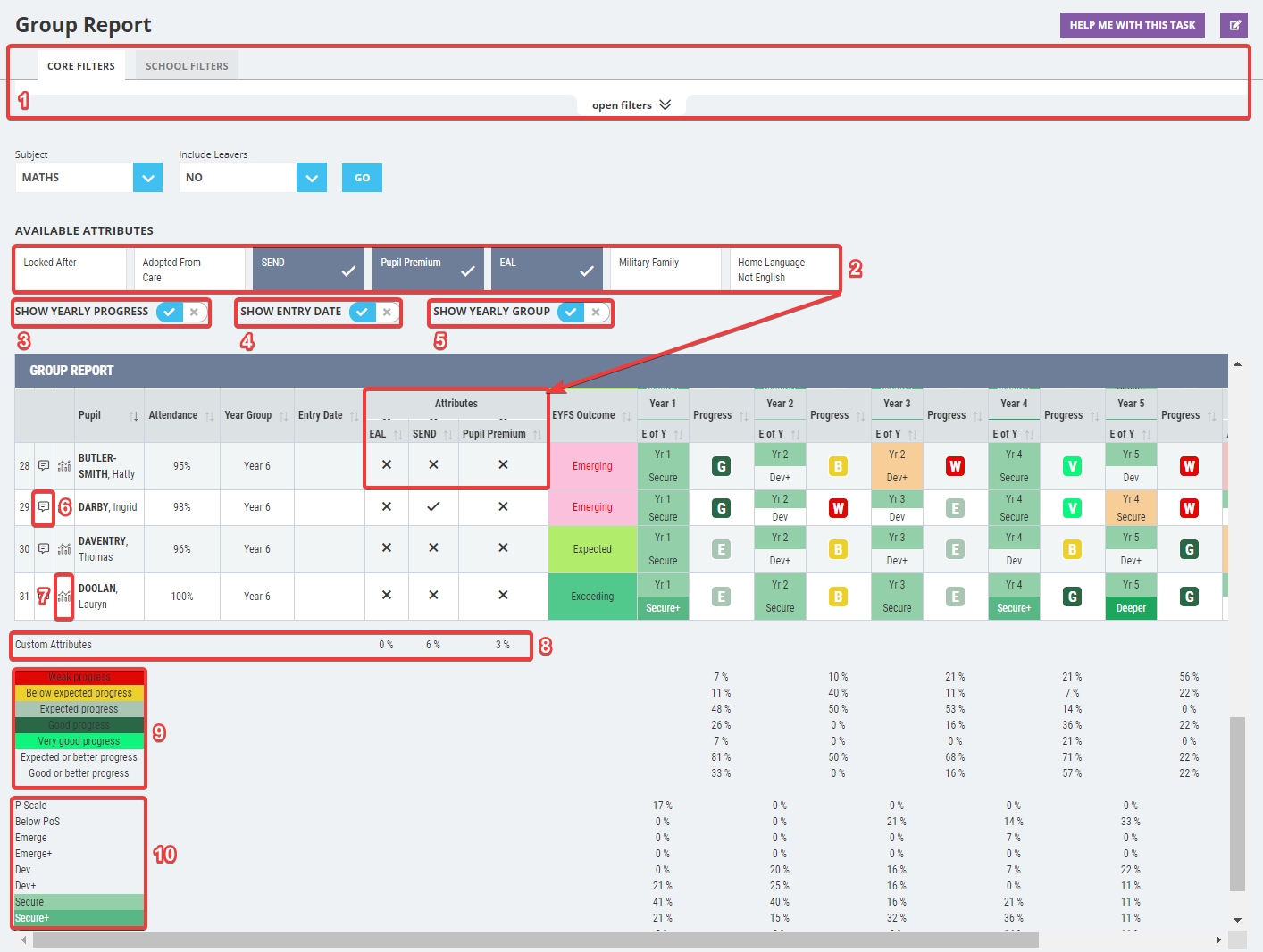Viewport: 1263px width, 952px height.
Task: Toggle Show Yearly Progress switch
Action: point(182,313)
